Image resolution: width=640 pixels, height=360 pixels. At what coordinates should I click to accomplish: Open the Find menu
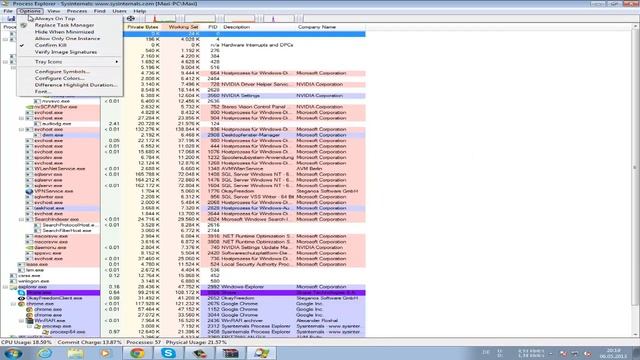click(100, 11)
